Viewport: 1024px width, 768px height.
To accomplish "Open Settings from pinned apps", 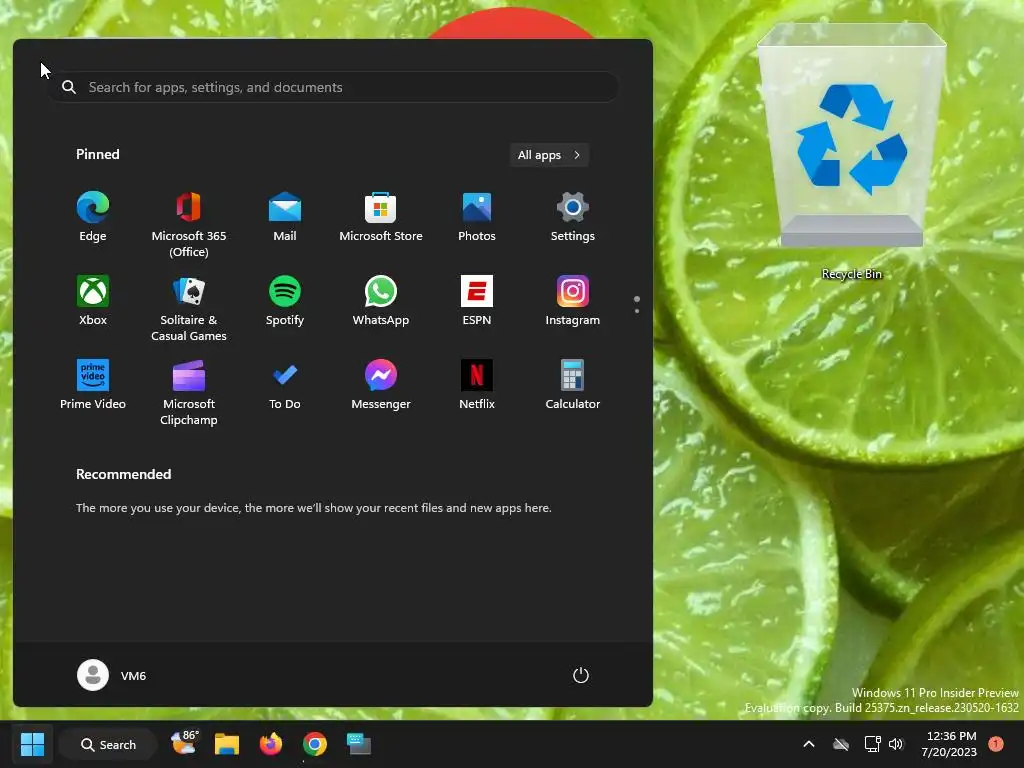I will click(x=573, y=217).
